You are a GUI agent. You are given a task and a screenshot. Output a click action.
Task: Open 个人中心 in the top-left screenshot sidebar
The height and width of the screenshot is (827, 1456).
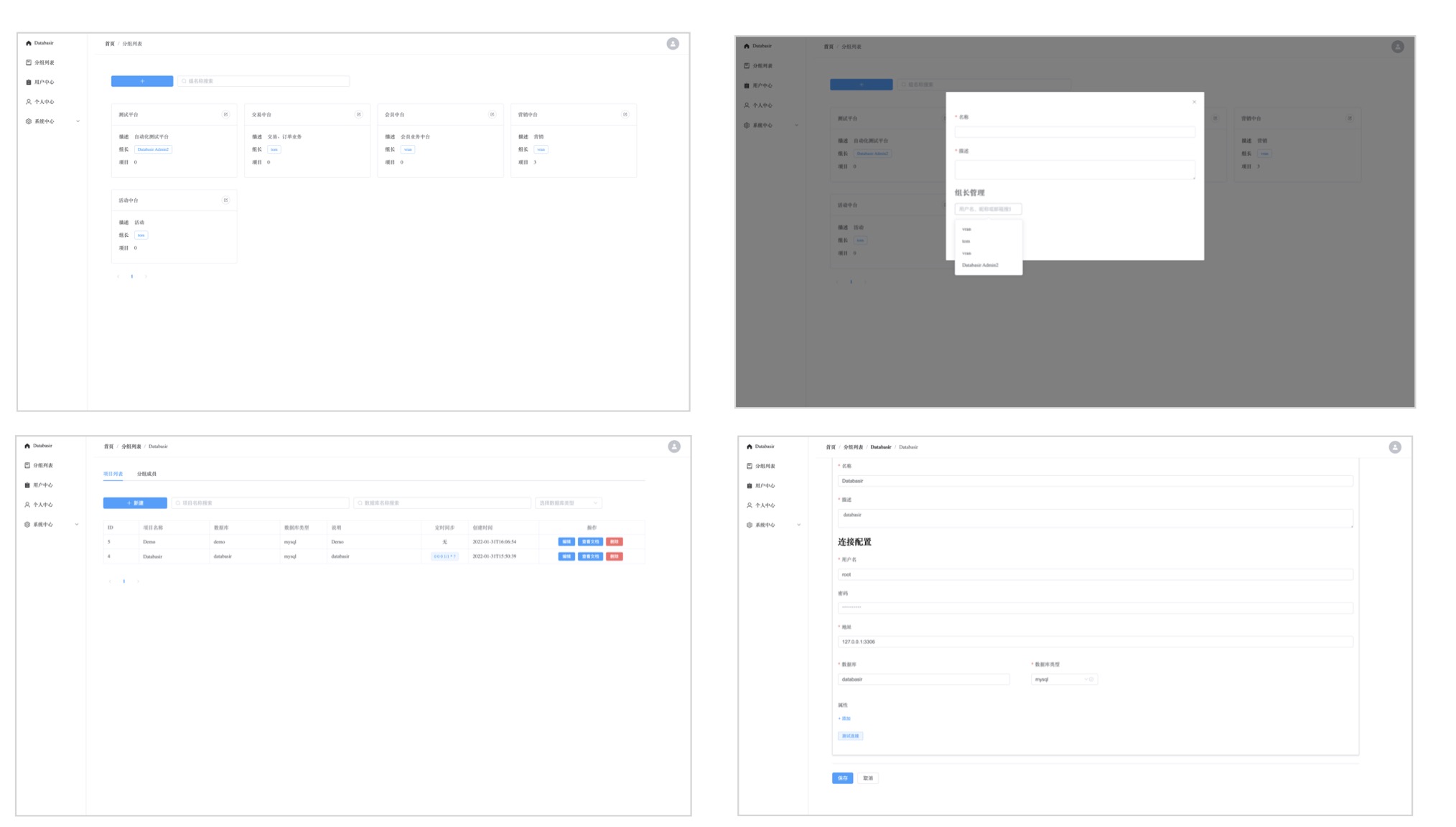point(44,102)
